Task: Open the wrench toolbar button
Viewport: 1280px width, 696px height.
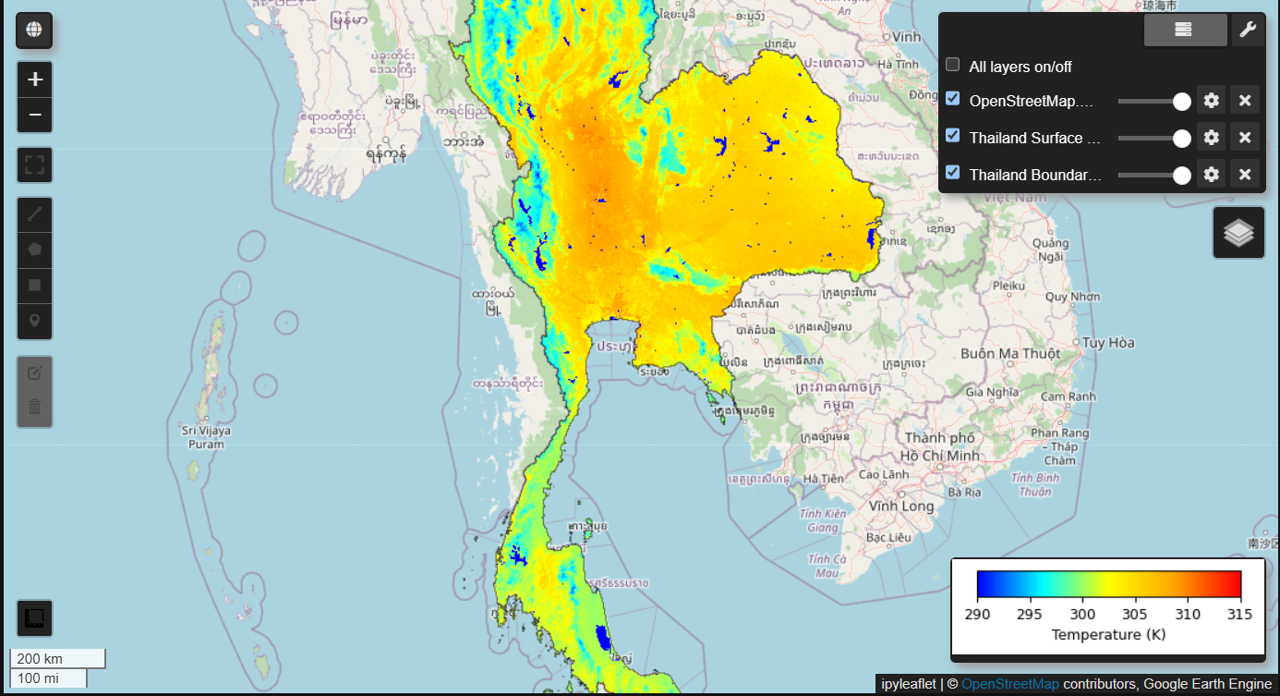Action: point(1247,30)
